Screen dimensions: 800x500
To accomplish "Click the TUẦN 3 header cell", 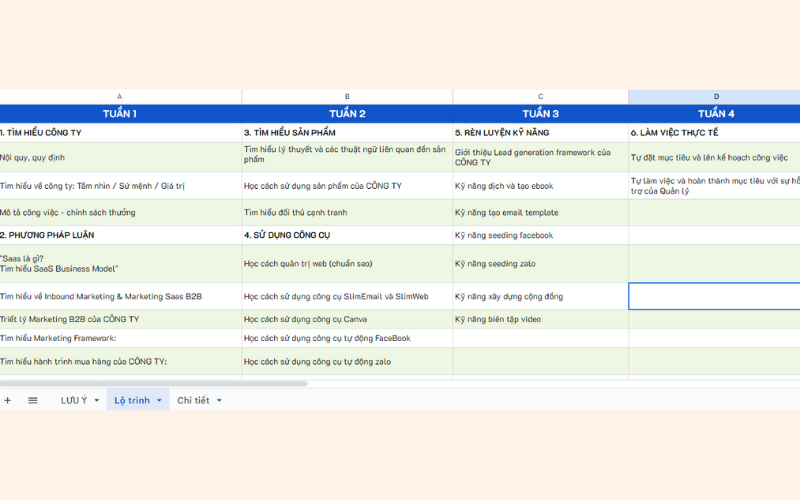I will 540,113.
